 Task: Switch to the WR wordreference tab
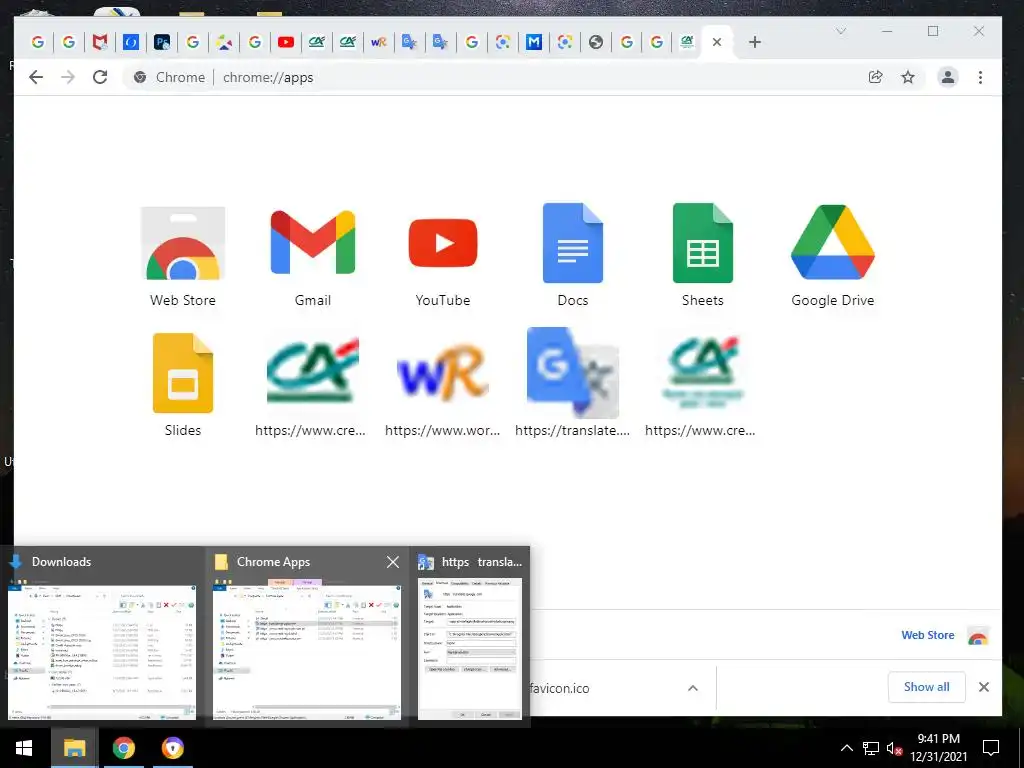[379, 42]
